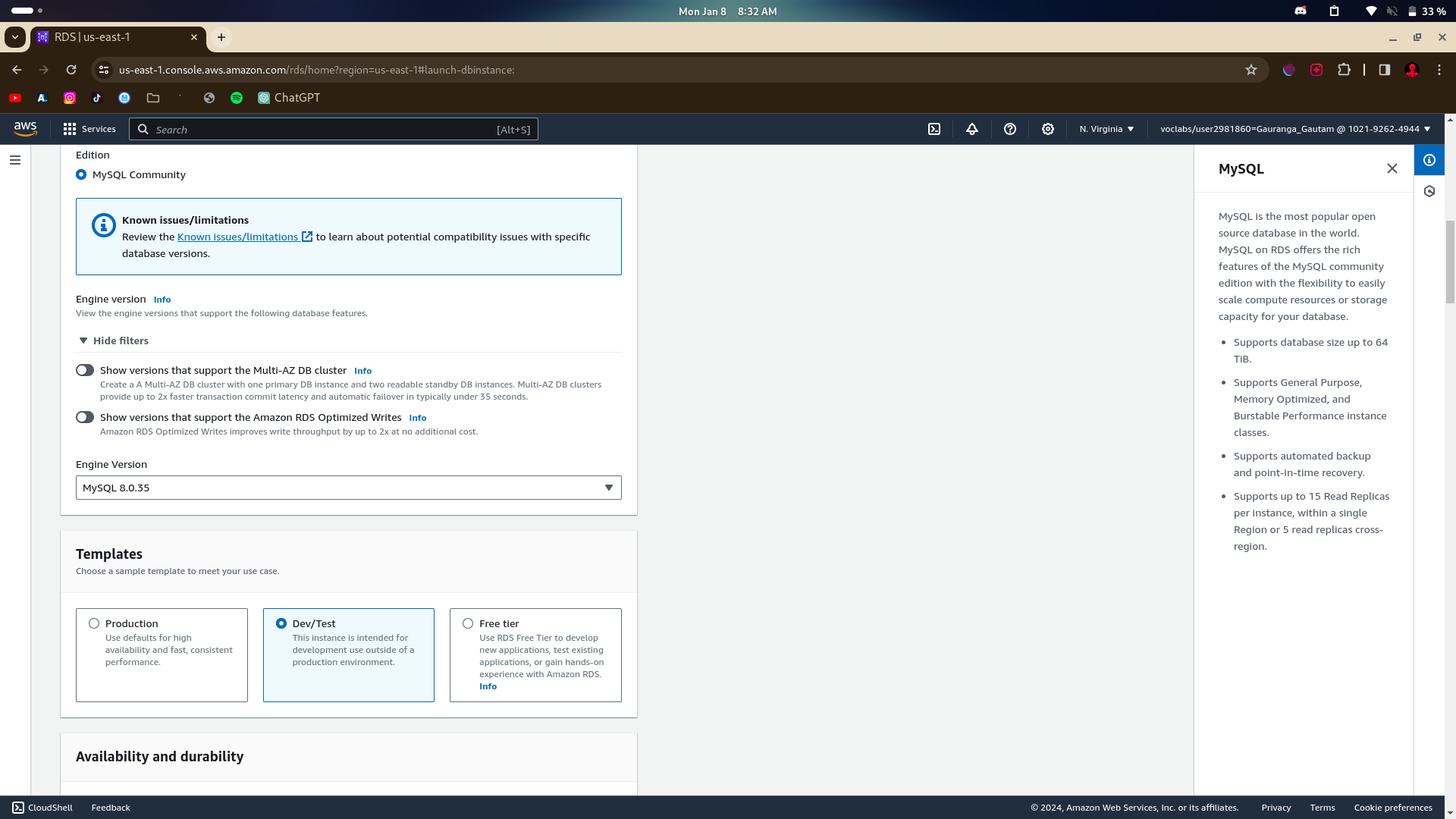Expand the left hamburger navigation menu
The image size is (1456, 819).
(15, 160)
